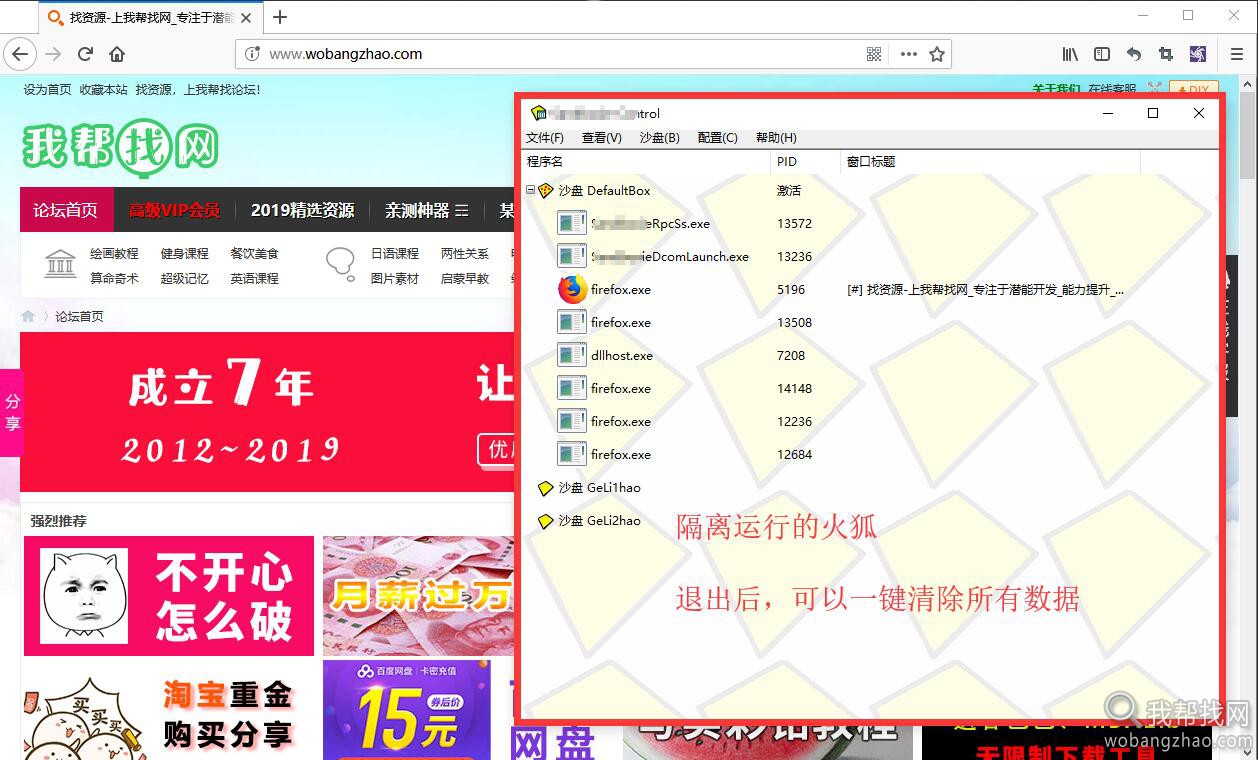This screenshot has height=760, width=1258.
Task: Open 图片素材 link
Action: pyautogui.click(x=395, y=278)
